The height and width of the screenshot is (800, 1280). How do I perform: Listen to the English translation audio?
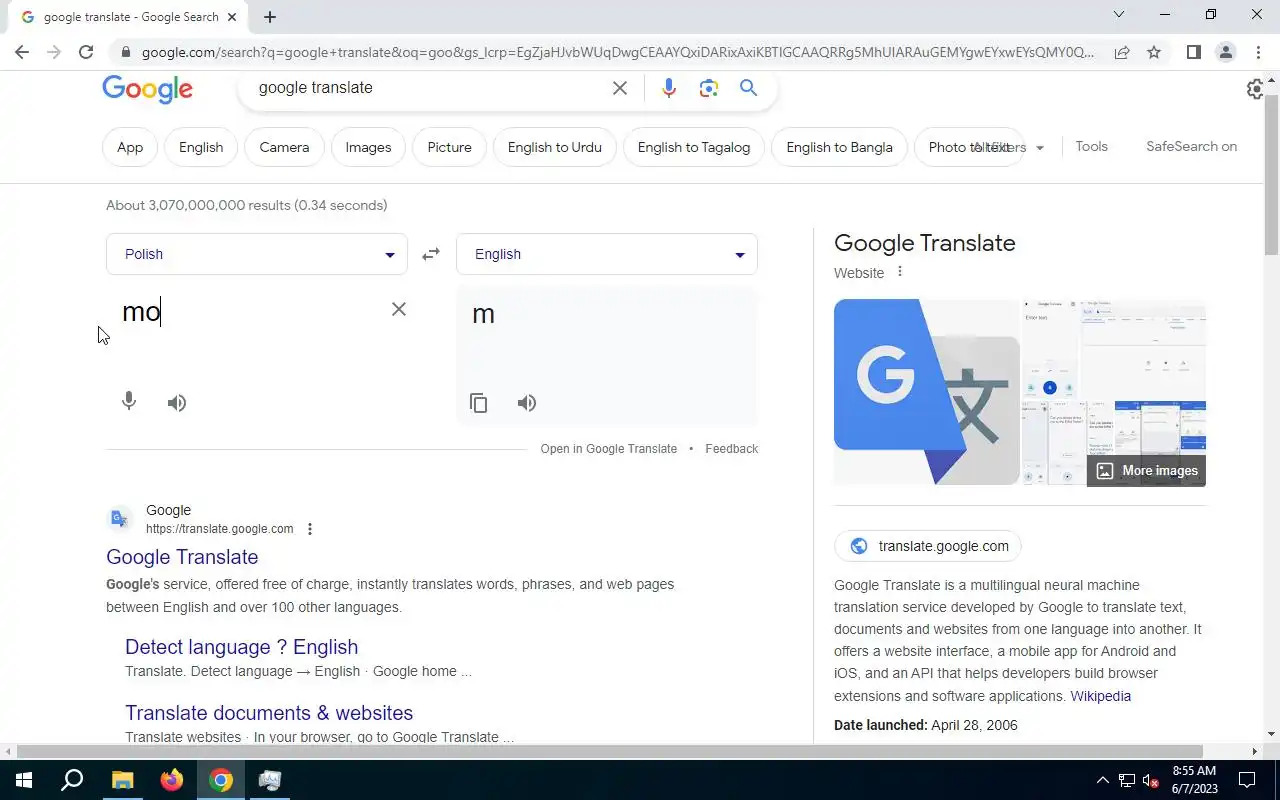(527, 403)
